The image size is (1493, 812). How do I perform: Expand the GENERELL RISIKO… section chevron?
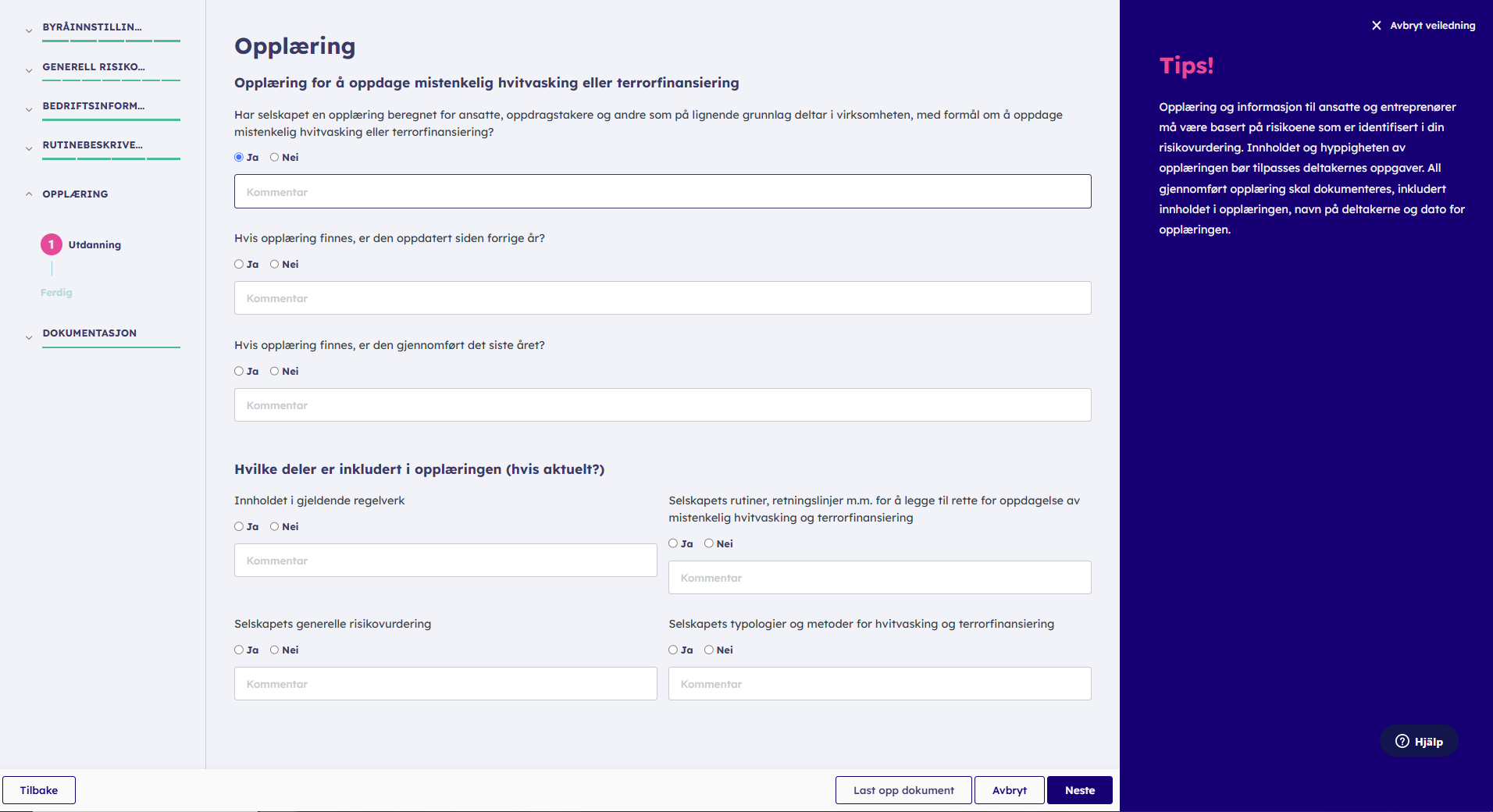[x=29, y=70]
